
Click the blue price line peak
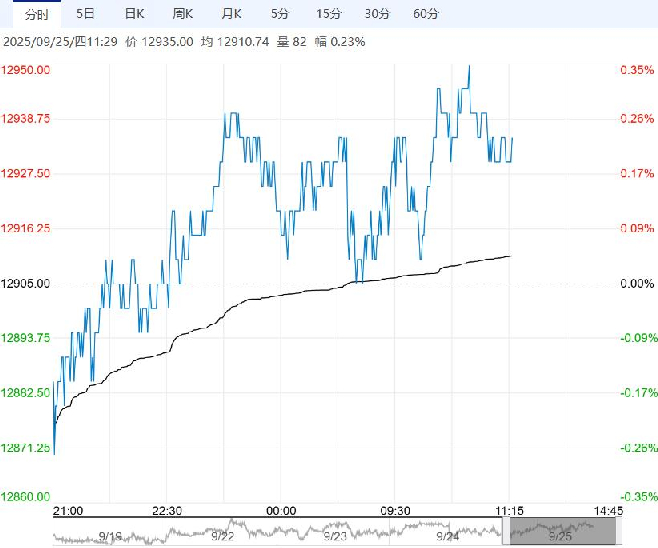click(469, 66)
